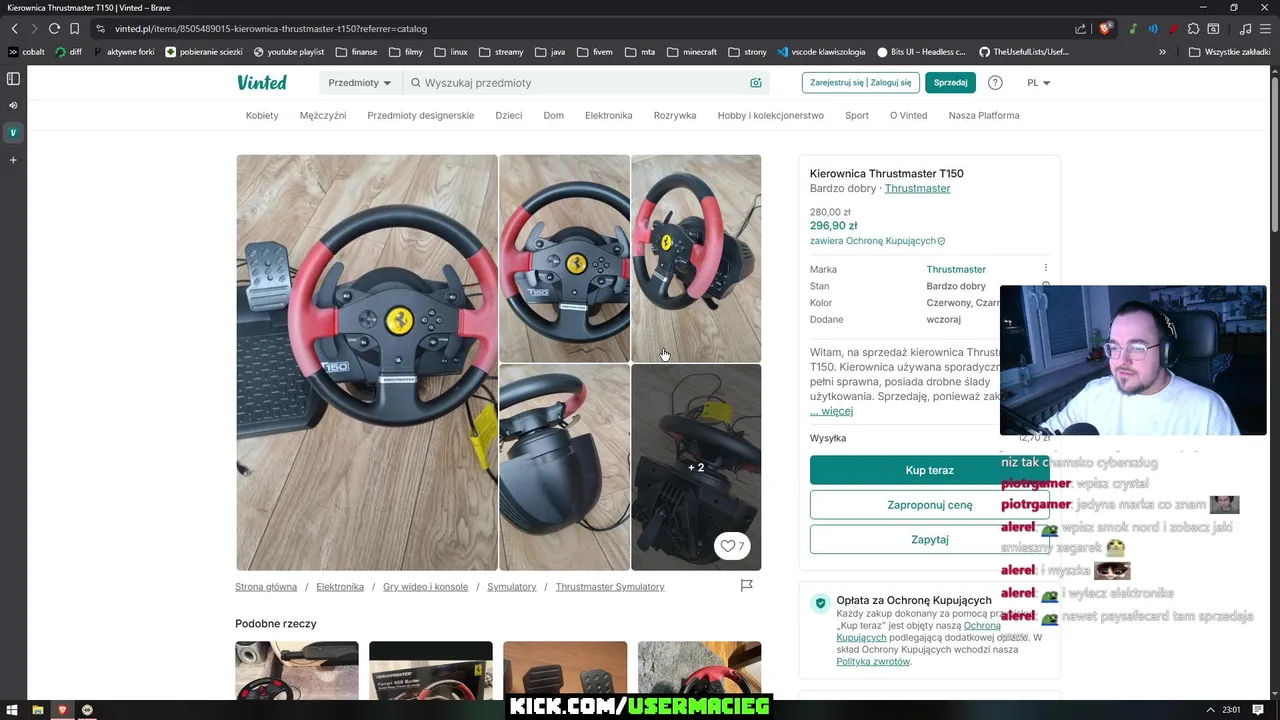Show more bookmarks with double chevron
This screenshot has width=1280, height=720.
tap(1162, 52)
